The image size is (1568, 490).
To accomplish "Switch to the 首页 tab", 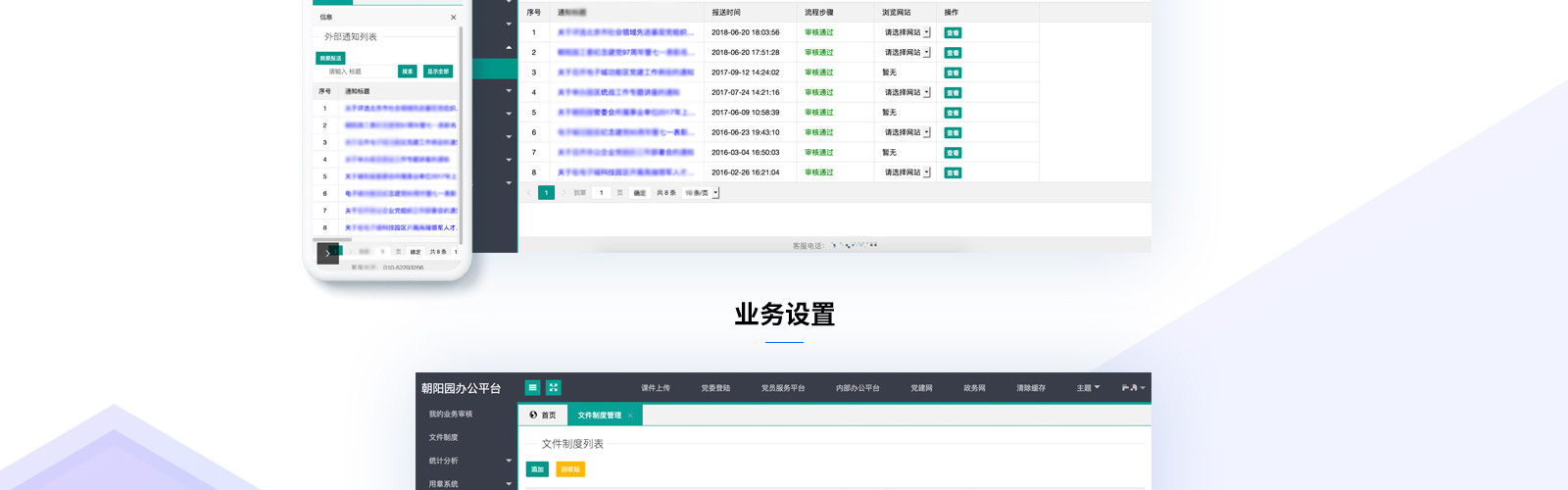I will [x=543, y=416].
